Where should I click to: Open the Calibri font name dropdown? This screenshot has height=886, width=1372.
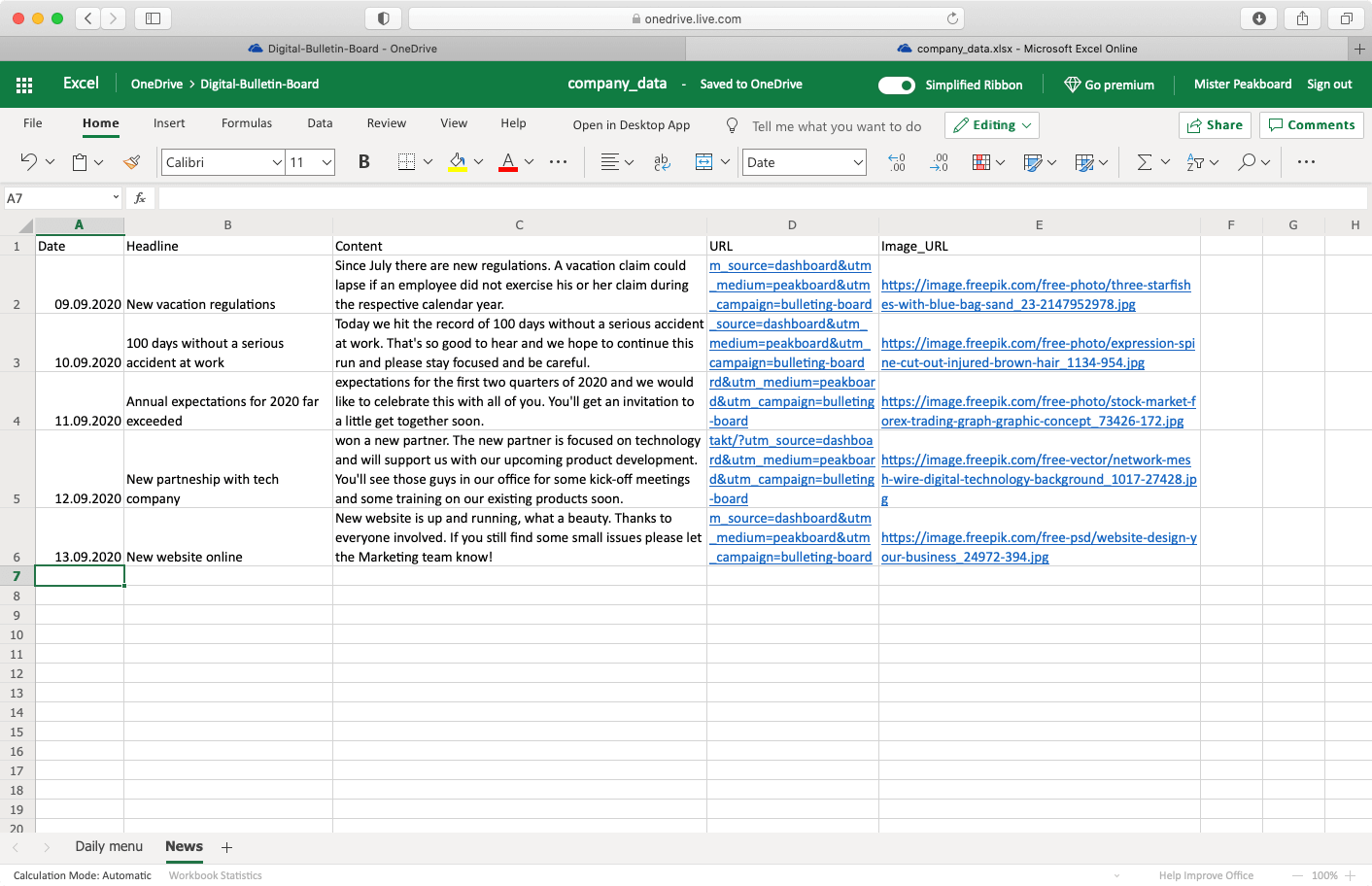click(277, 162)
